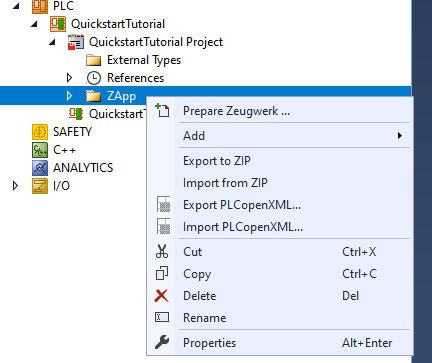The width and height of the screenshot is (432, 363).
Task: Click the ZApp folder icon
Action: point(93,96)
